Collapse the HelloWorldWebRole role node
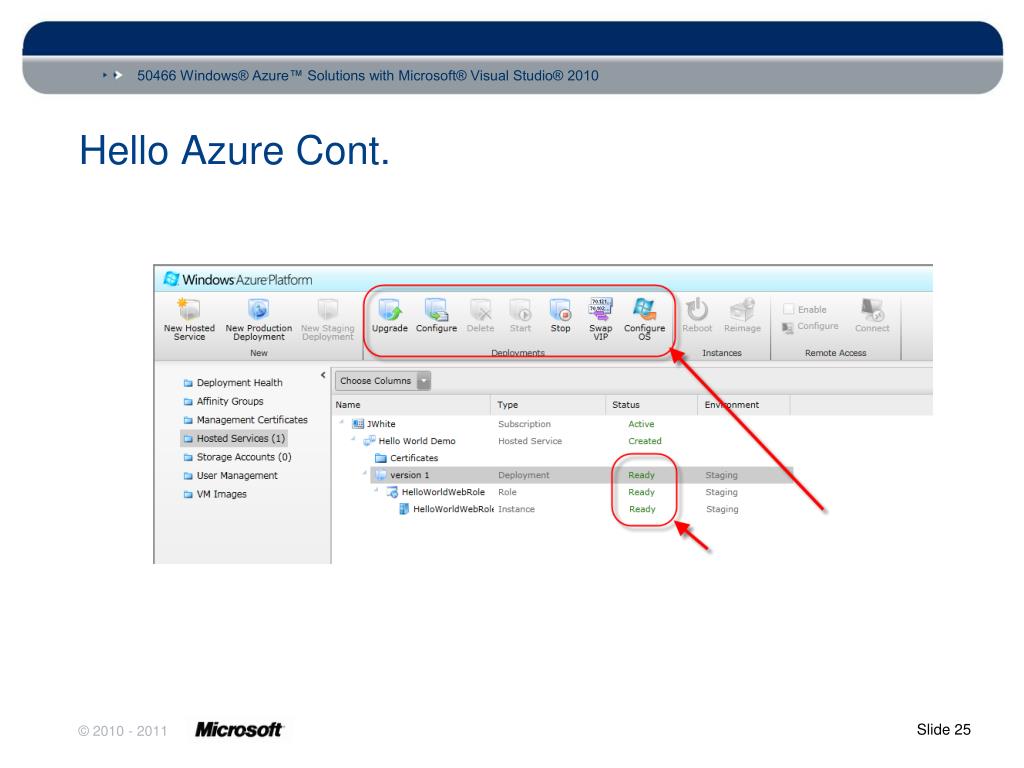This screenshot has height=768, width=1024. tap(377, 490)
